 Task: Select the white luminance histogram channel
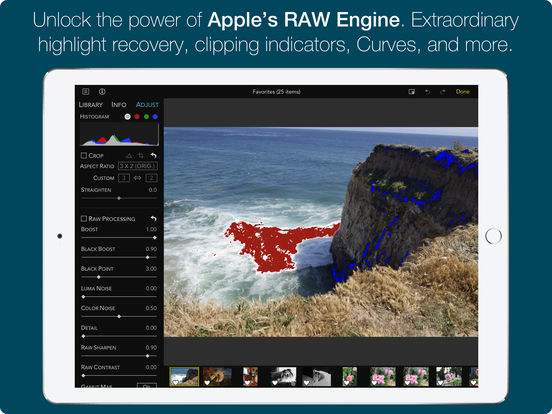pyautogui.click(x=127, y=117)
